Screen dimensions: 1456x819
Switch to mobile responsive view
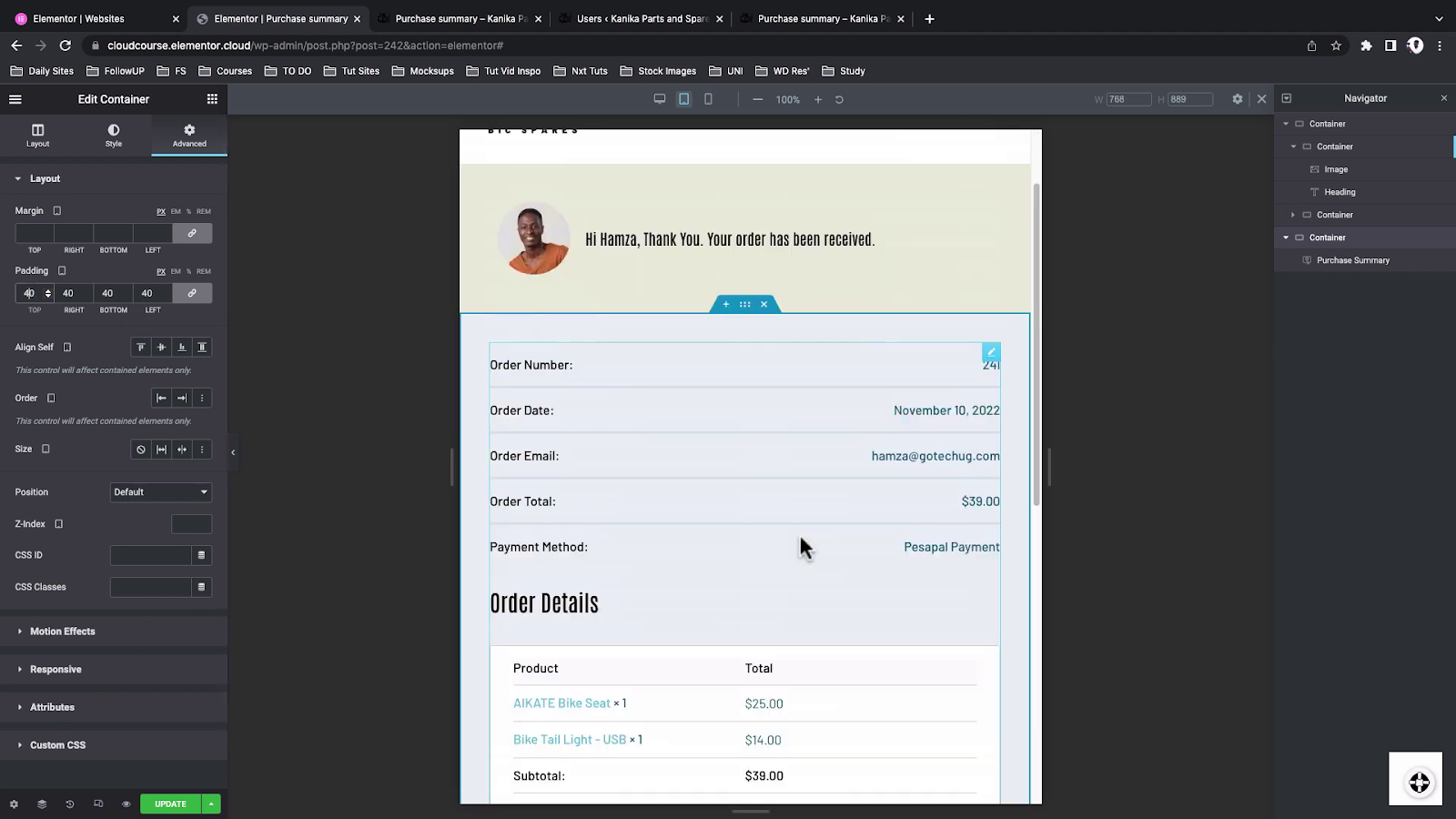[x=708, y=99]
